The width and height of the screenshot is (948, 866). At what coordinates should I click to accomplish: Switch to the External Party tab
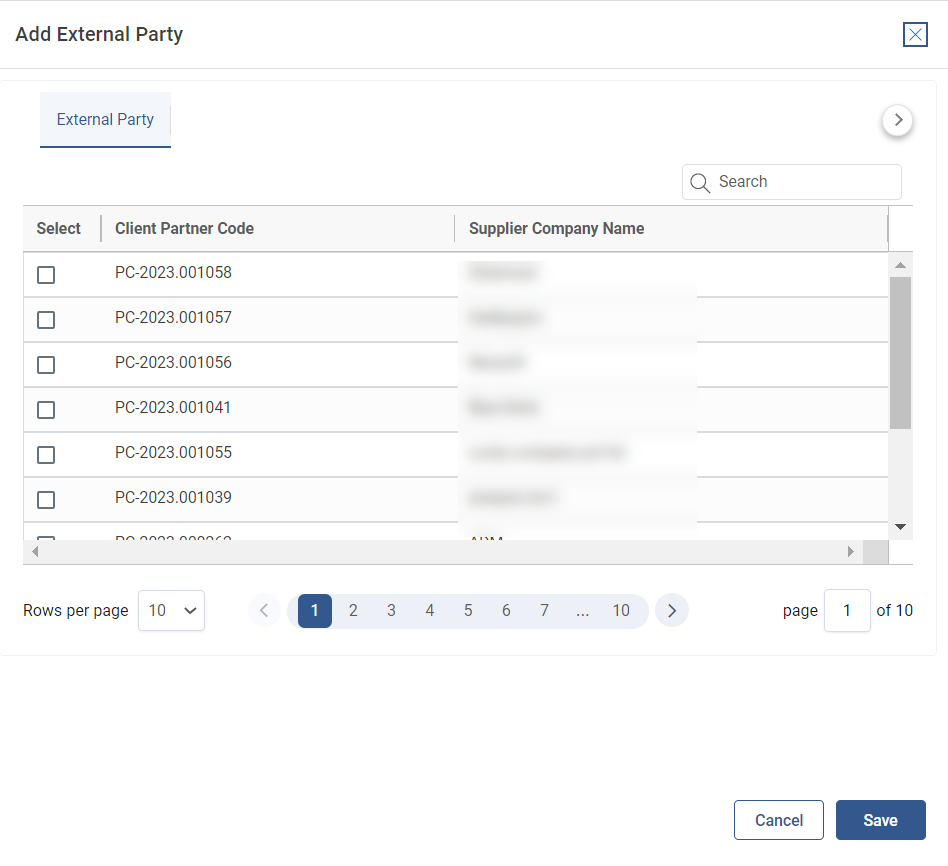105,120
